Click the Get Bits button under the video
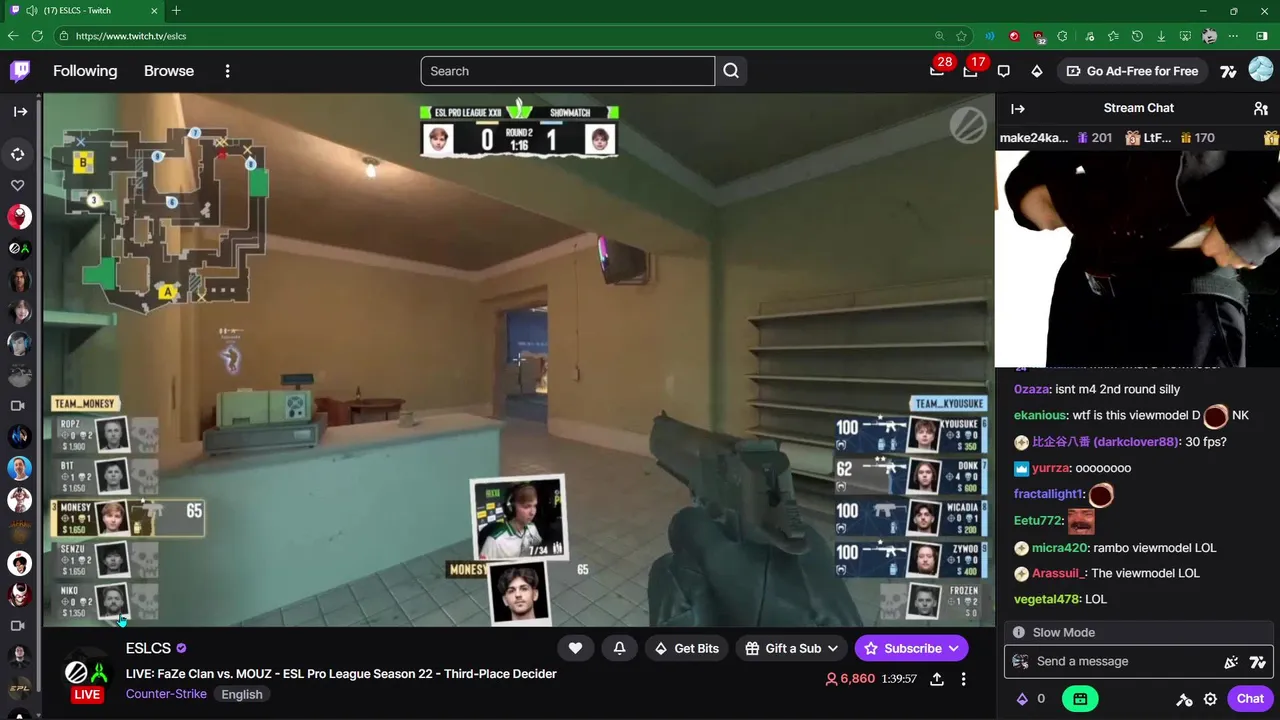The height and width of the screenshot is (720, 1280). coord(686,648)
